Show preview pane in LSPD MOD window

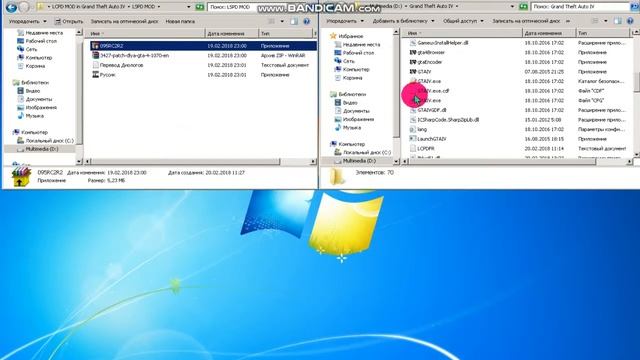tap(294, 21)
